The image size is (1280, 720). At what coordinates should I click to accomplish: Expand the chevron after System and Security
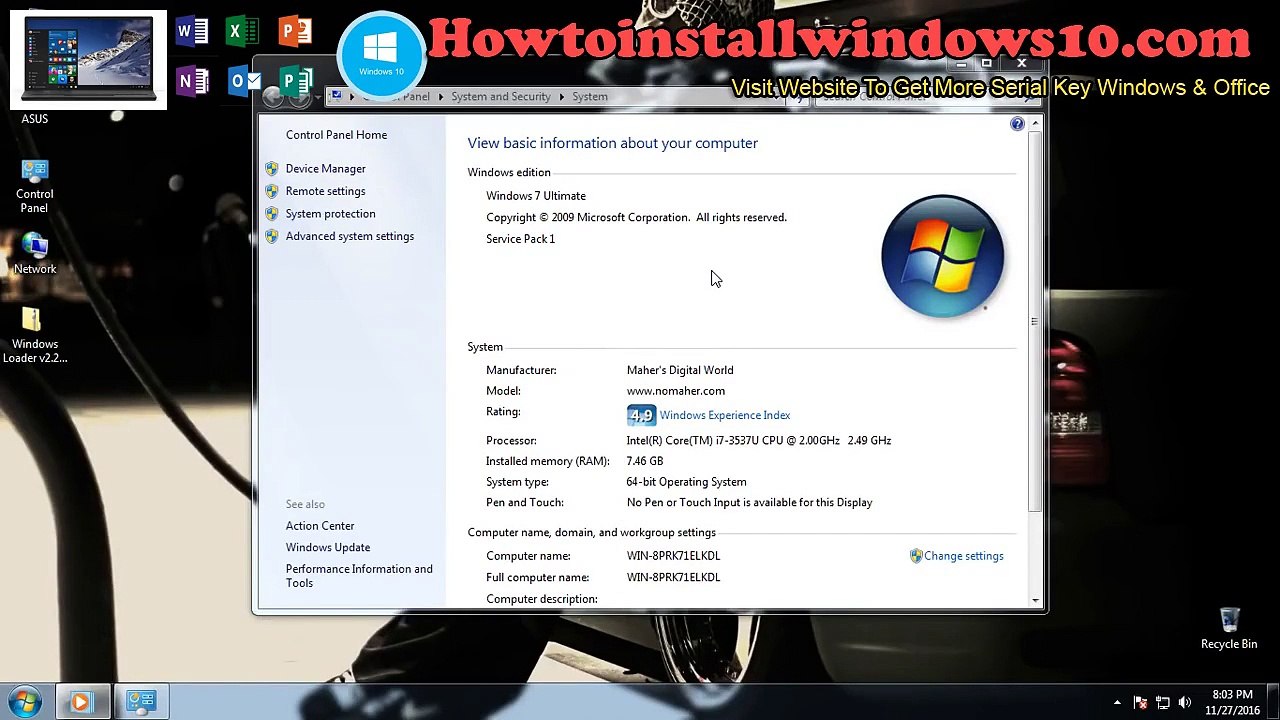(561, 97)
